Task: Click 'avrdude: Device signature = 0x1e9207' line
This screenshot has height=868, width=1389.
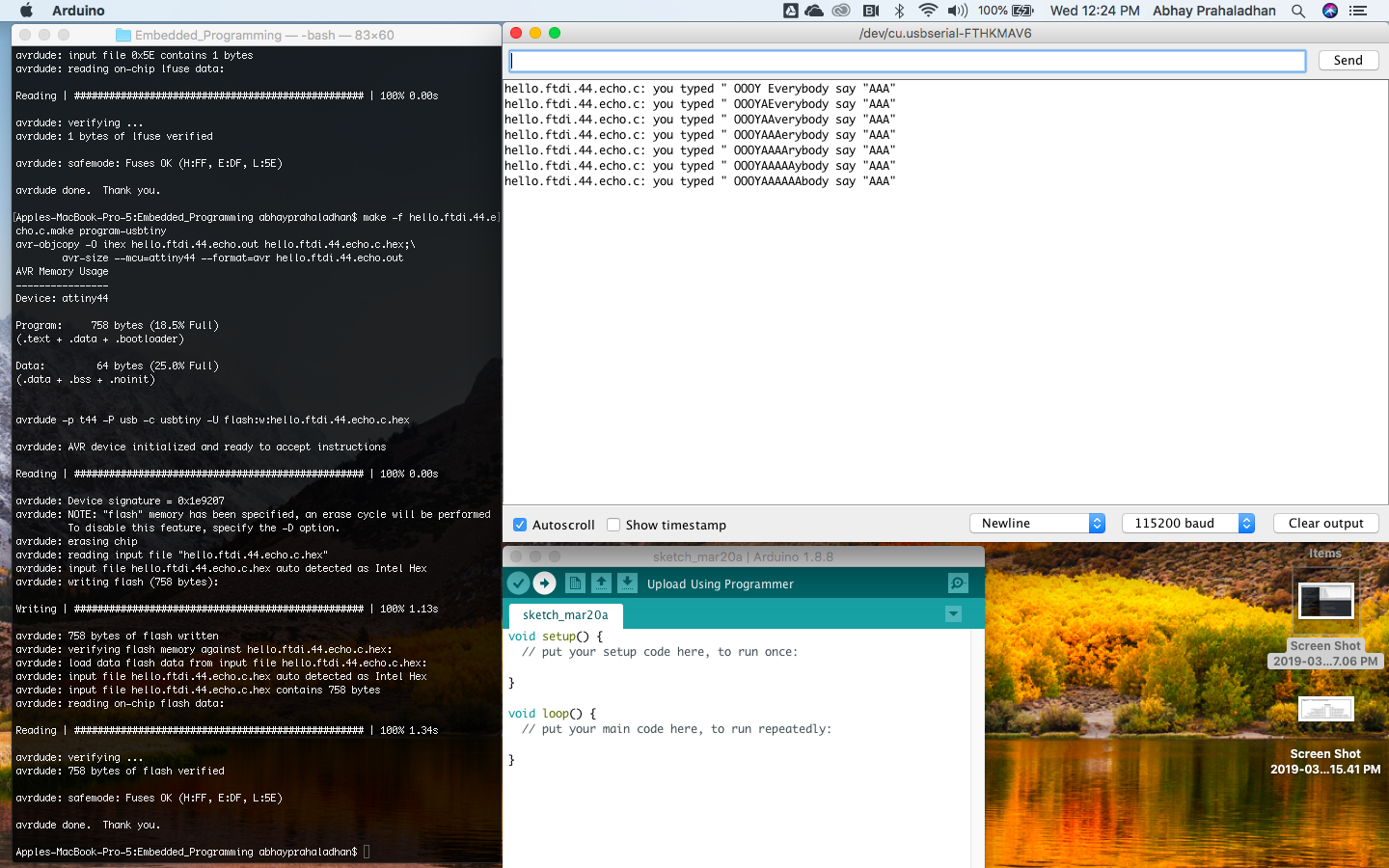Action: (120, 501)
